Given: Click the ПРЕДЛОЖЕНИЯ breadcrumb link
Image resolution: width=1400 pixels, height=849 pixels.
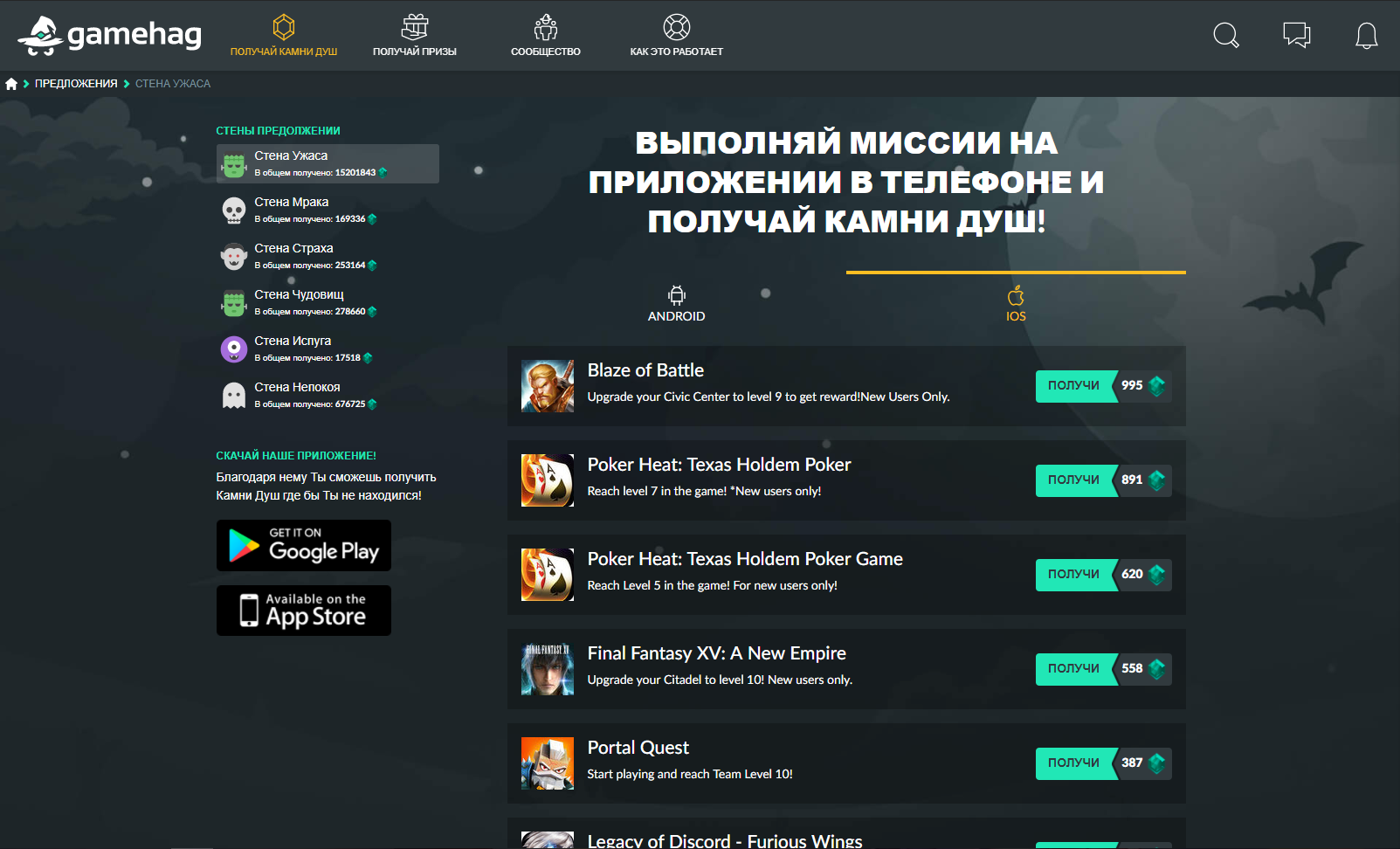Looking at the screenshot, I should coord(76,84).
